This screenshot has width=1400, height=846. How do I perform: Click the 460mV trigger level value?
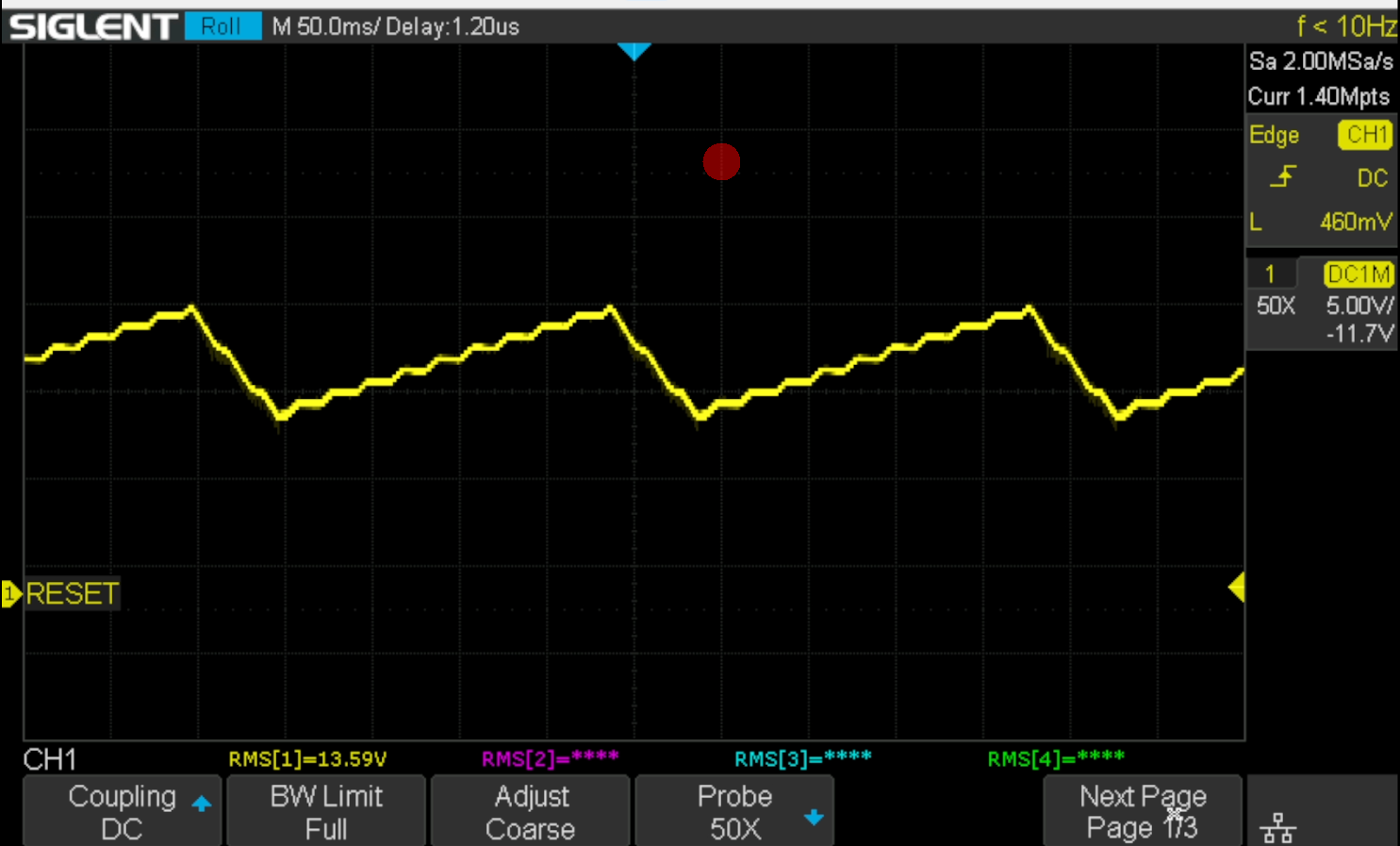pos(1355,222)
